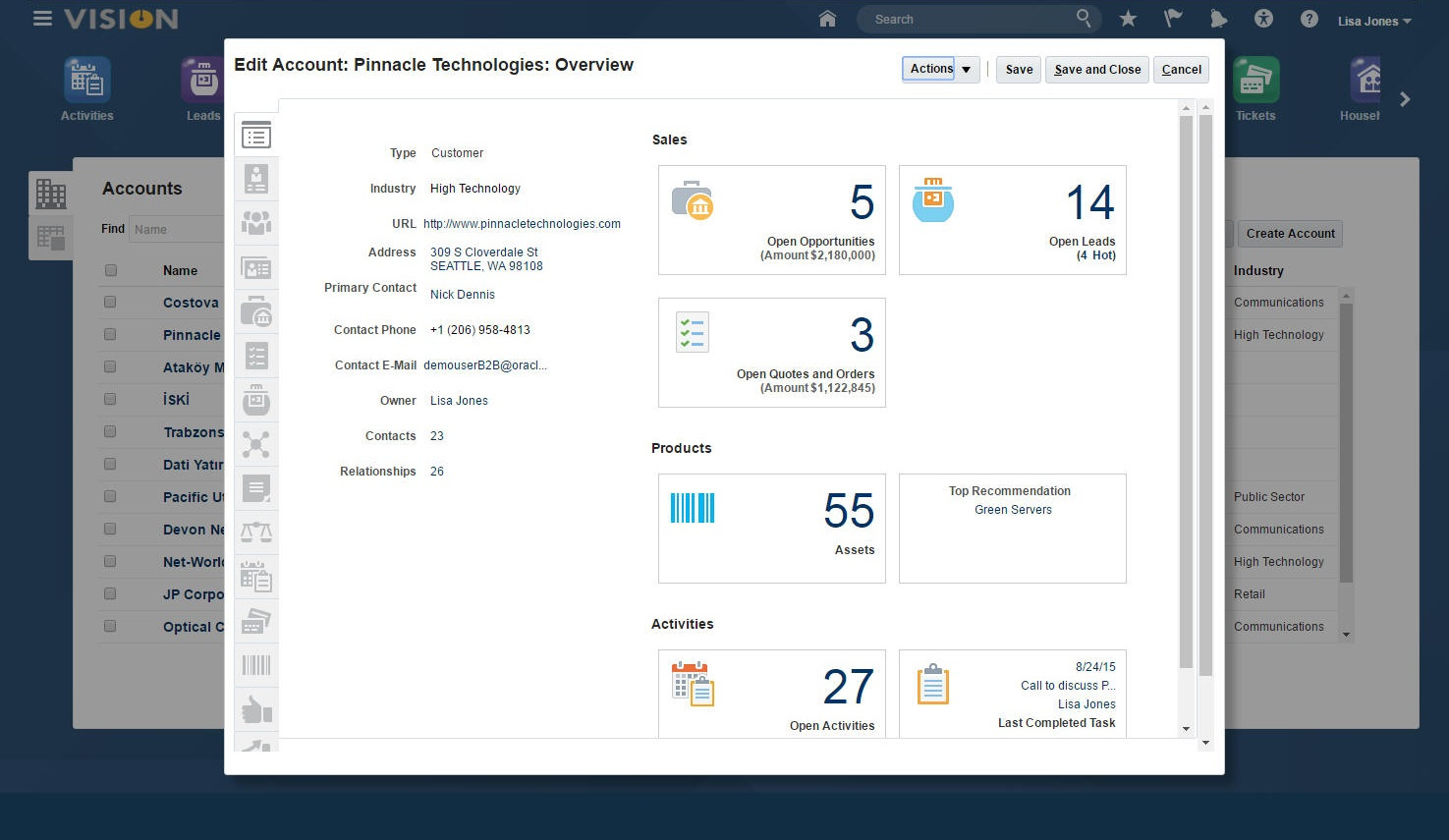Viewport: 1449px width, 840px height.
Task: Open the Tickets springboard icon
Action: (x=1256, y=80)
